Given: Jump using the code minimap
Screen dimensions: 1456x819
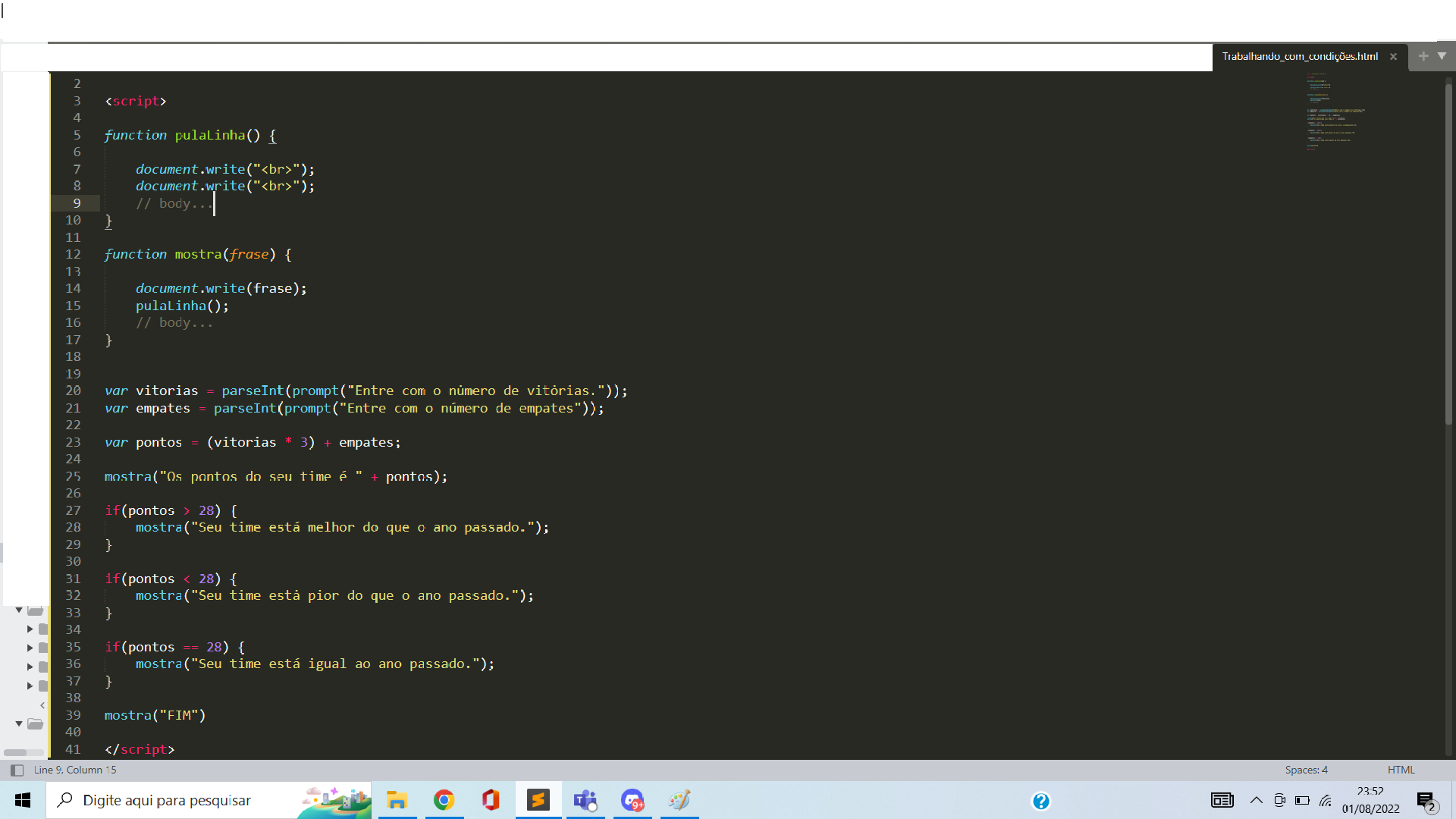Looking at the screenshot, I should [x=1335, y=112].
